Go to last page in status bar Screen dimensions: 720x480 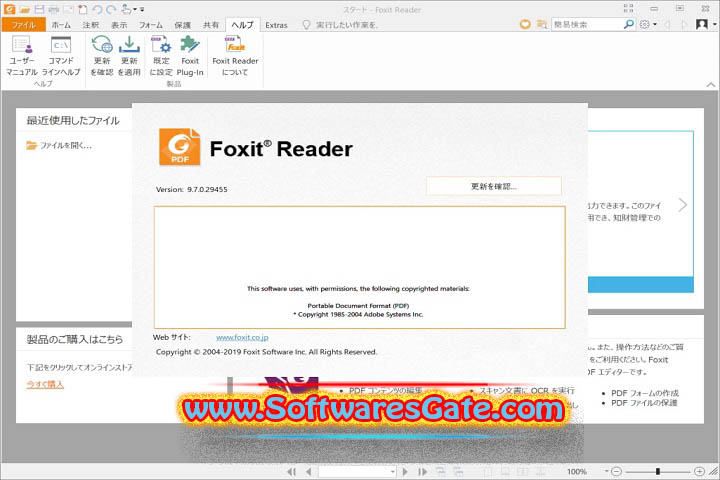[422, 472]
